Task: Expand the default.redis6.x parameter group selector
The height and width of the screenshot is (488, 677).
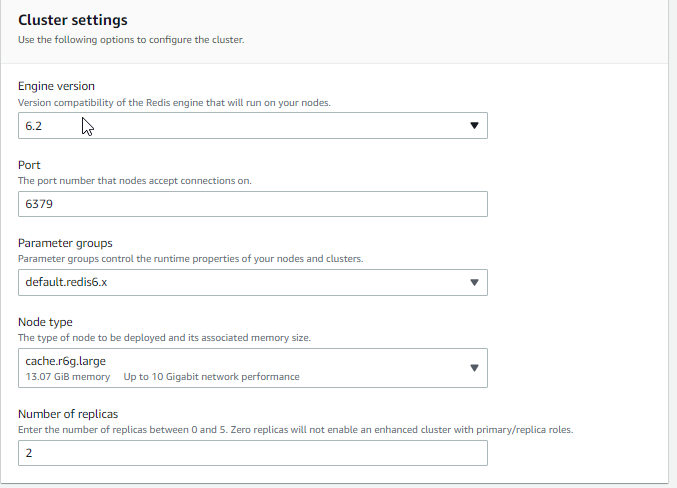Action: (253, 282)
